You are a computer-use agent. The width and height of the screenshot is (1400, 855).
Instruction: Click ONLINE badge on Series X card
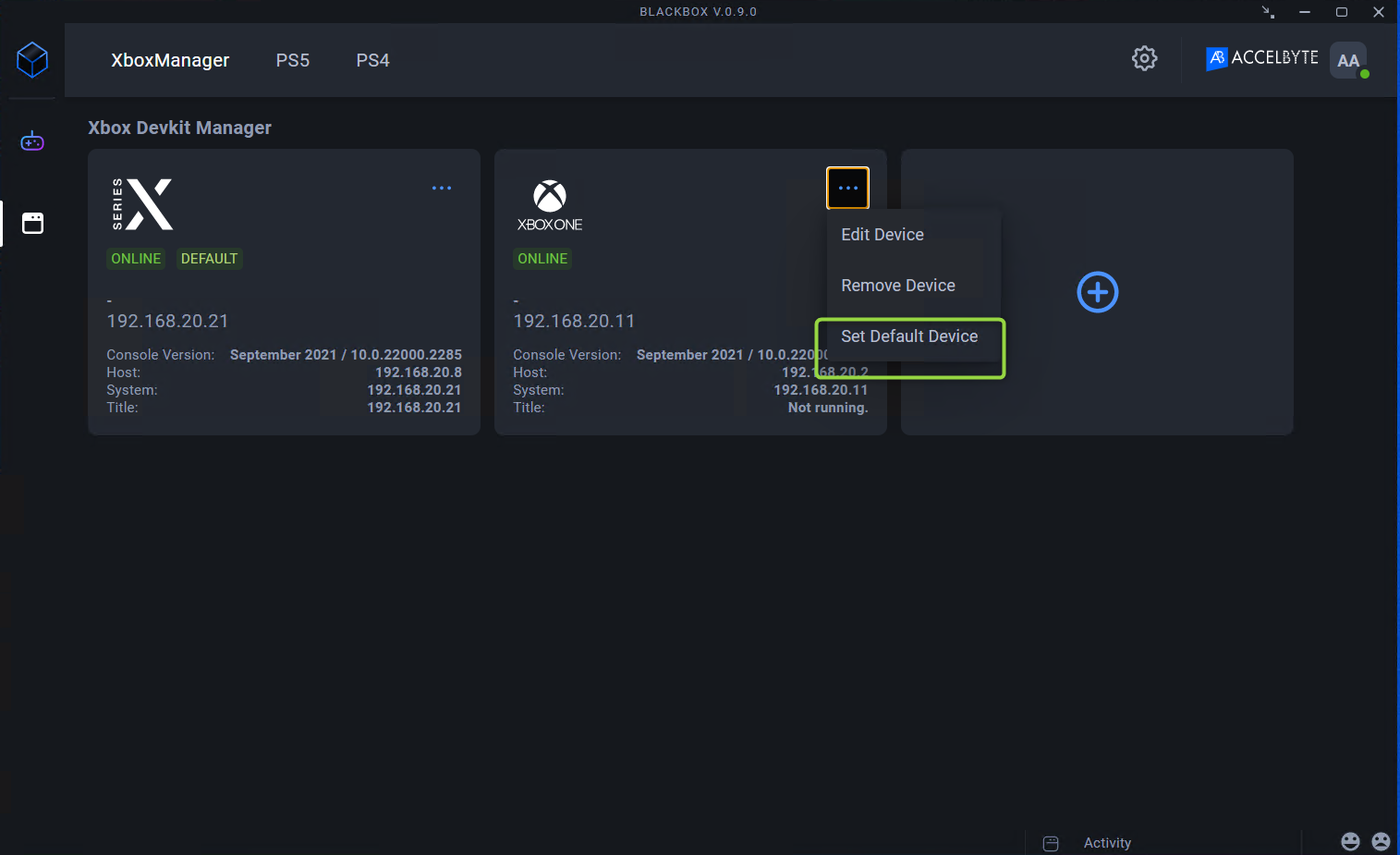136,259
